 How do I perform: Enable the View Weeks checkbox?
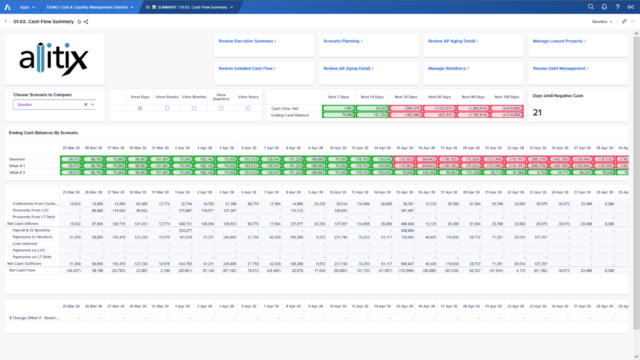tap(167, 109)
